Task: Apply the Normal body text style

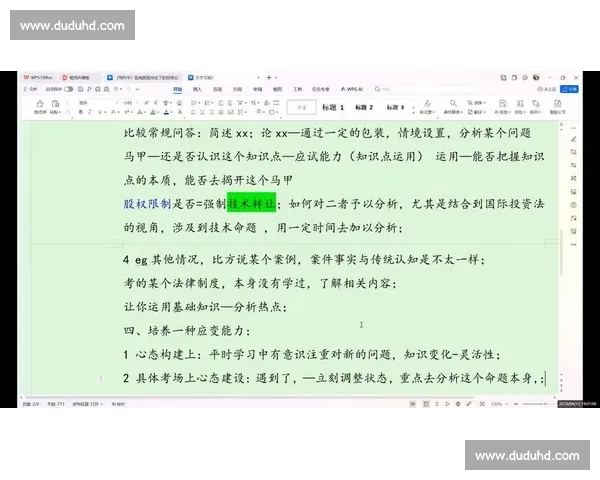Action: coord(302,108)
